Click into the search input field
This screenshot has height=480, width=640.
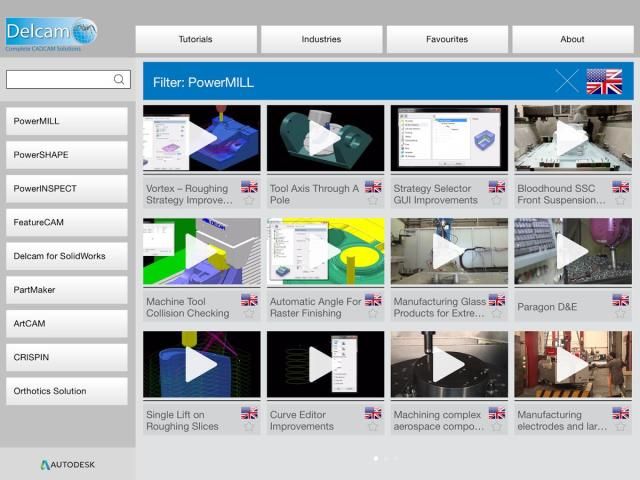[x=58, y=80]
